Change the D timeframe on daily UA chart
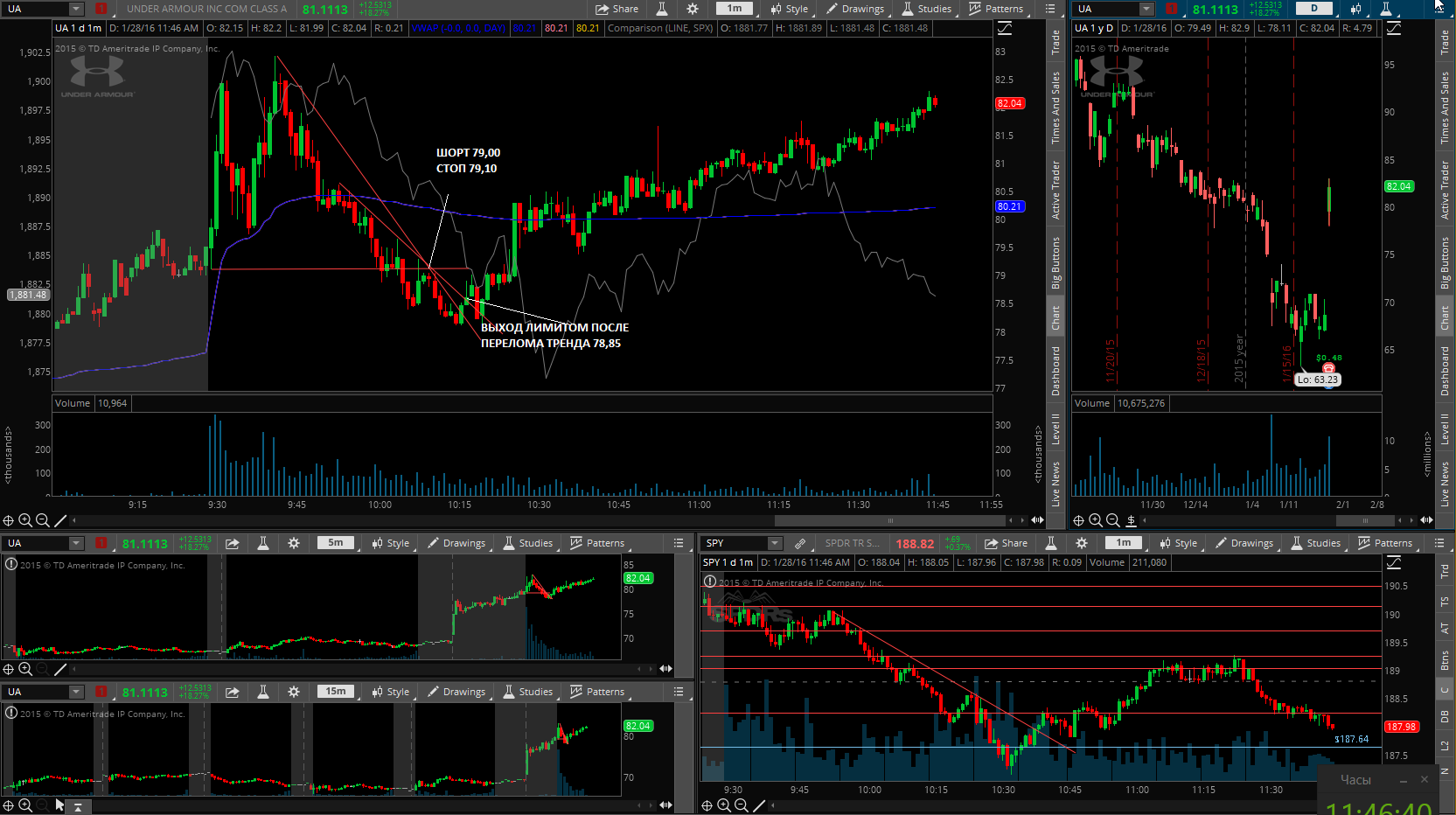 click(1313, 9)
